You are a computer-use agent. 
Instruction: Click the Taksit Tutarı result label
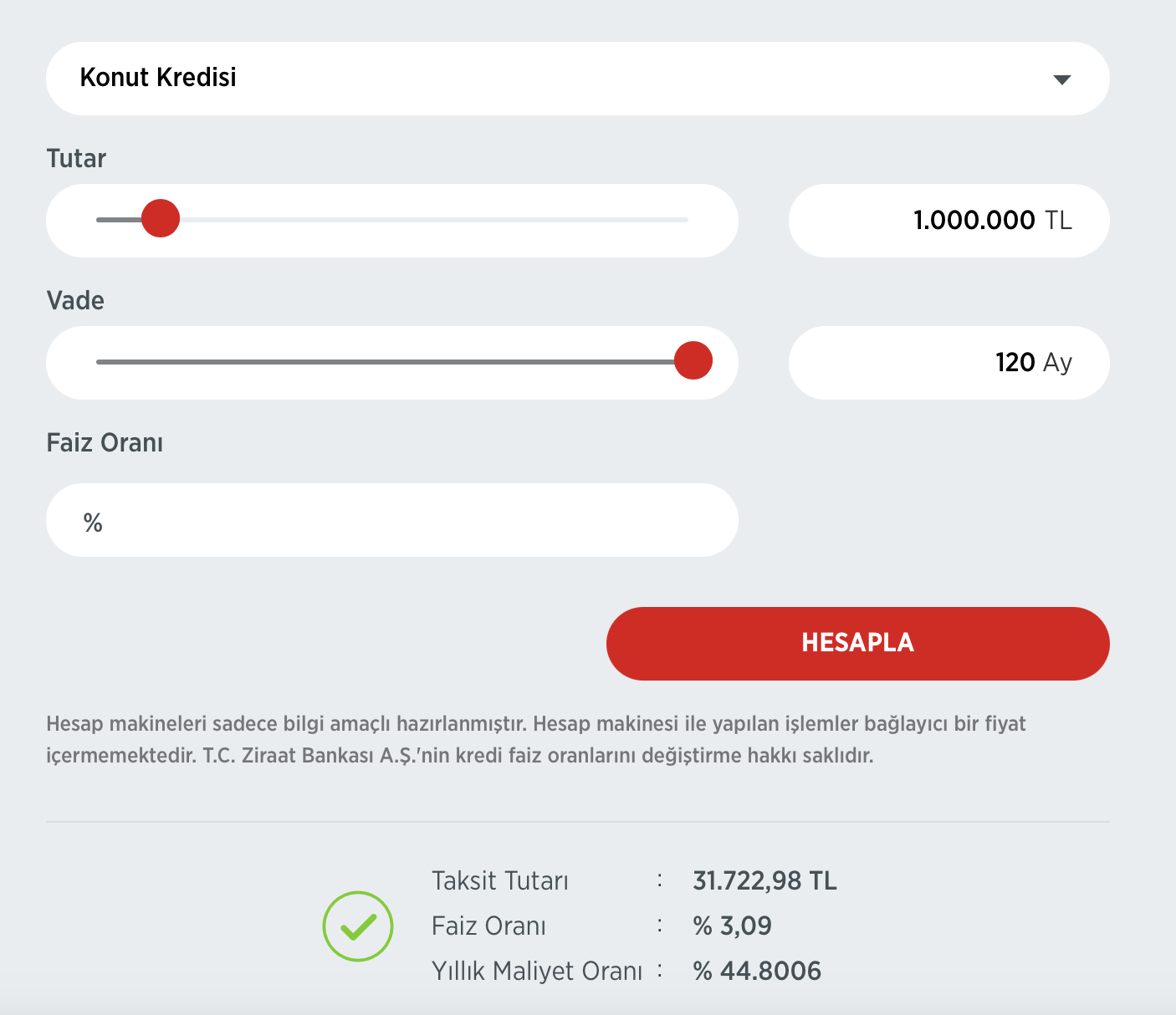pos(499,880)
